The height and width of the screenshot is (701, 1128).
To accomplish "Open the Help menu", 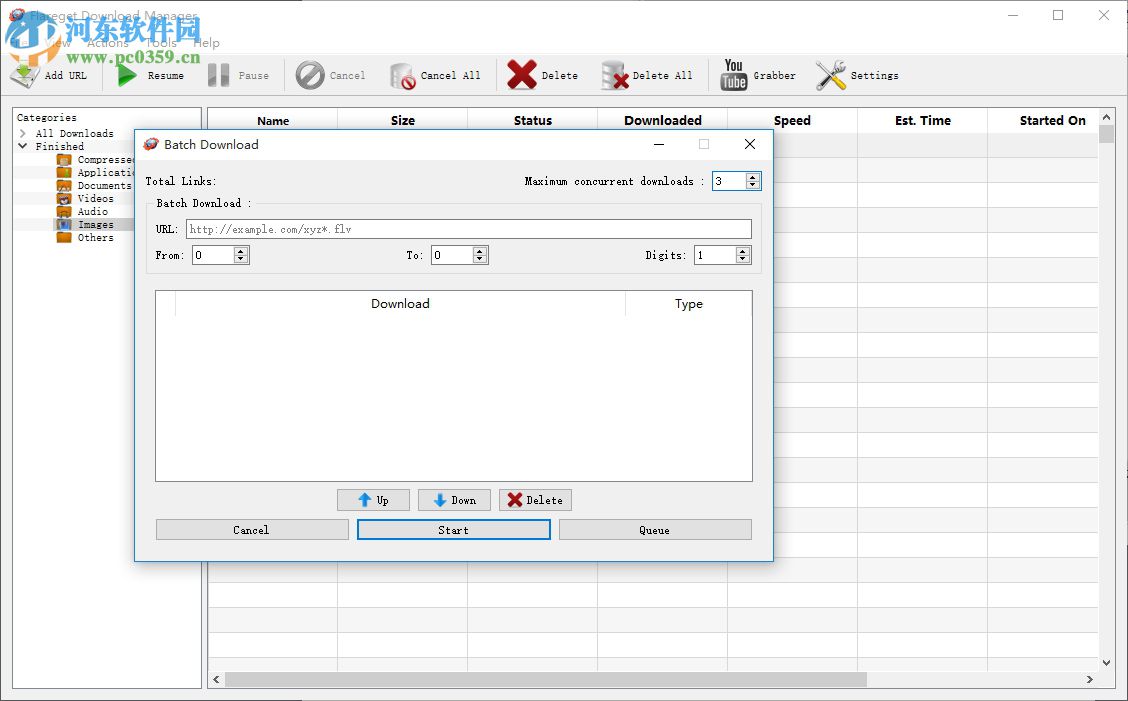I will click(x=206, y=42).
